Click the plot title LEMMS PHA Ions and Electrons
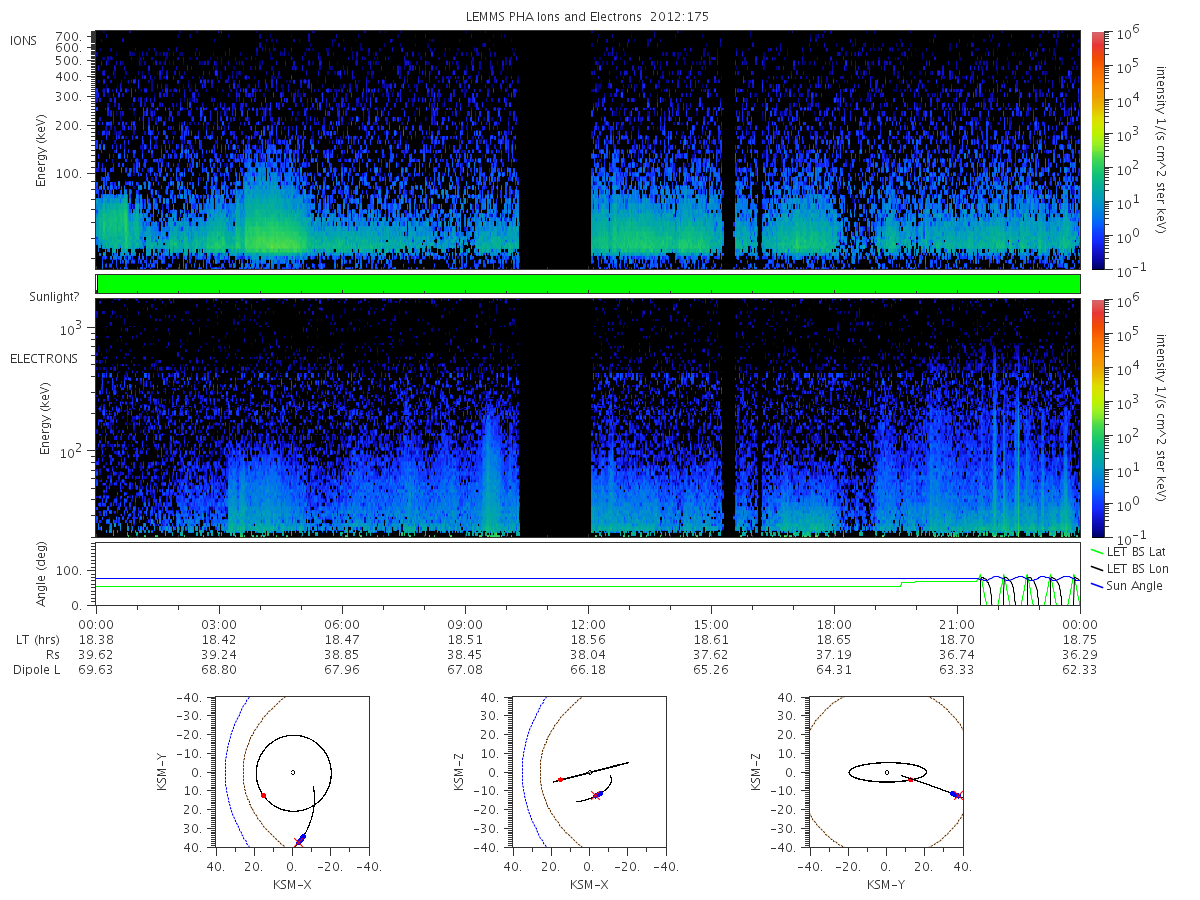The height and width of the screenshot is (900, 1200). point(588,17)
